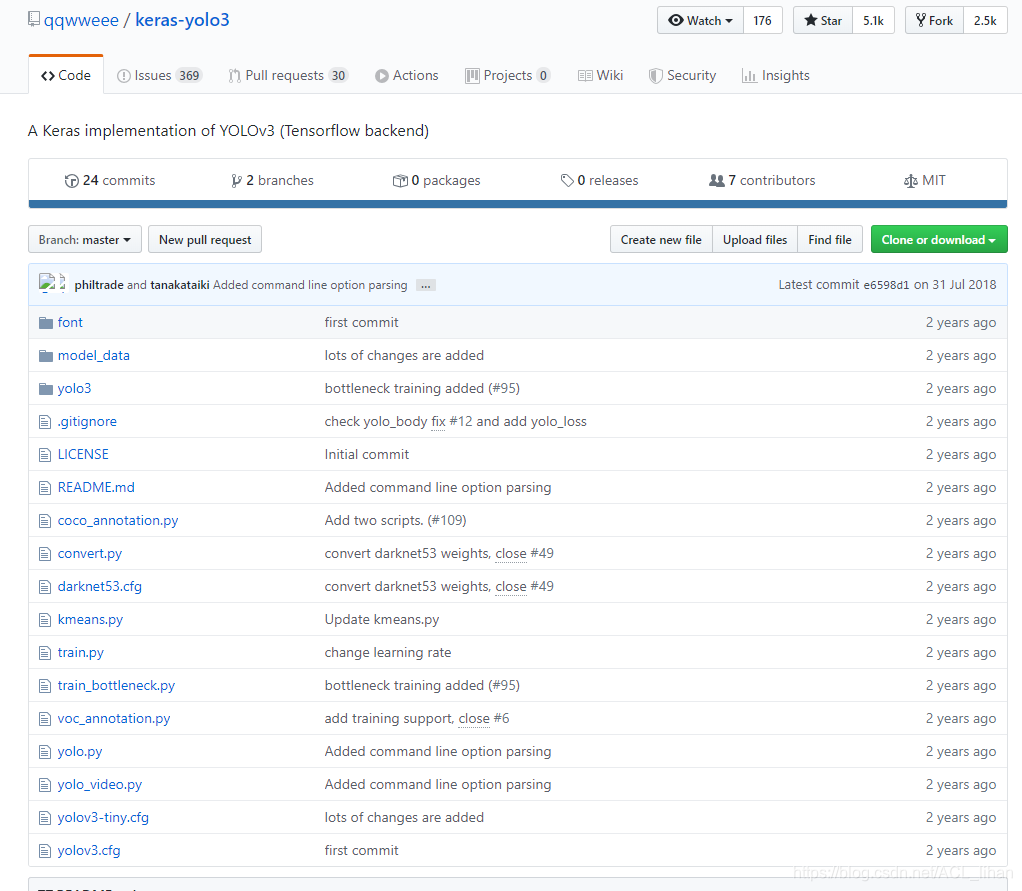Open latest commit e6598d1
This screenshot has width=1022, height=891.
coord(886,285)
